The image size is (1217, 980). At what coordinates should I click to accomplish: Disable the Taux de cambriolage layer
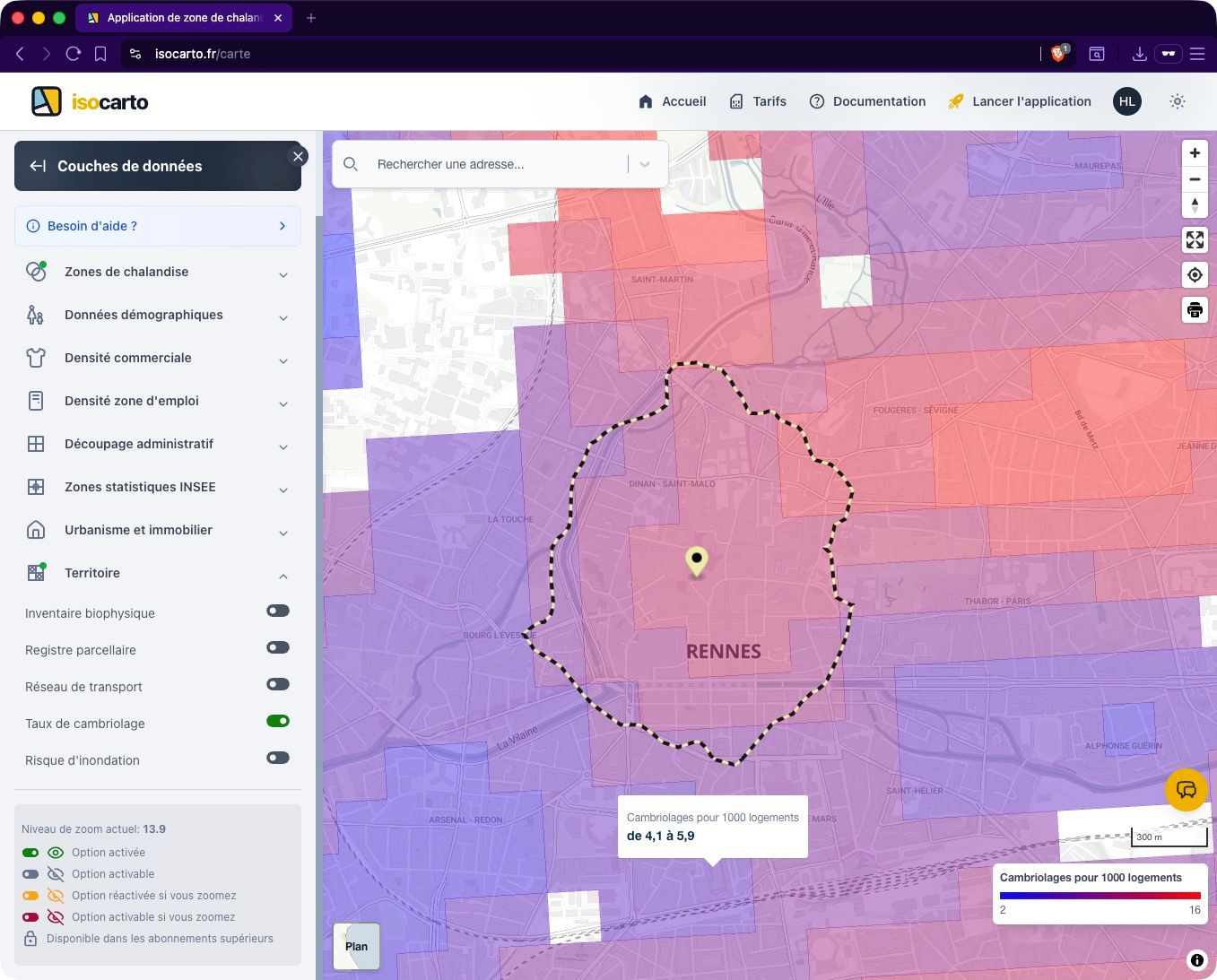[278, 721]
